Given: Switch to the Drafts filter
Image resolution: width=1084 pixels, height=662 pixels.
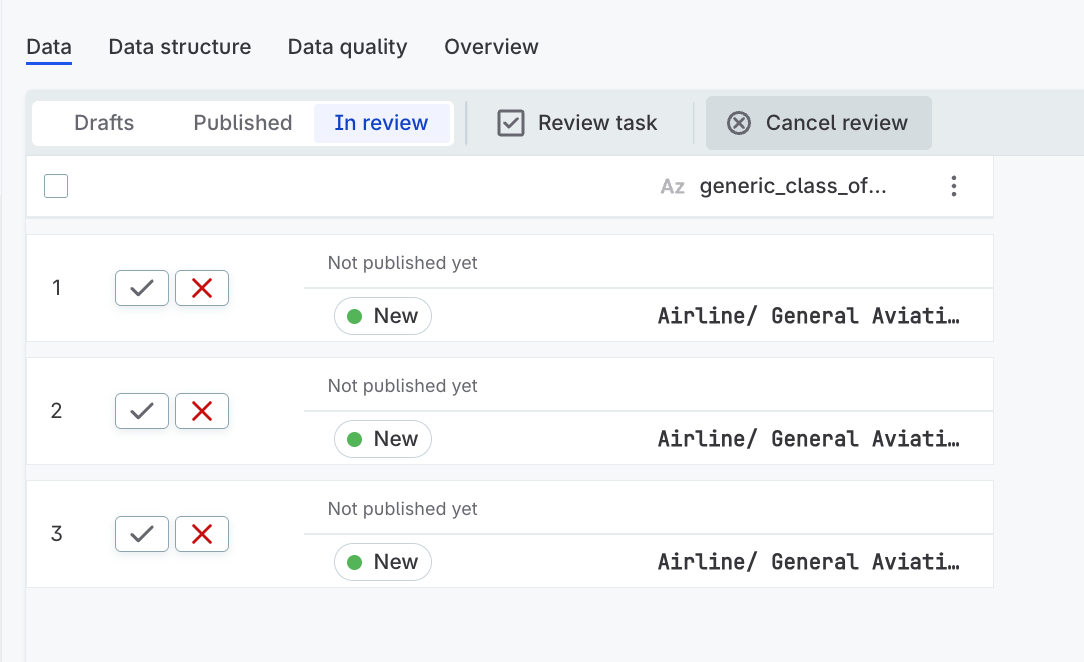Looking at the screenshot, I should coord(103,122).
